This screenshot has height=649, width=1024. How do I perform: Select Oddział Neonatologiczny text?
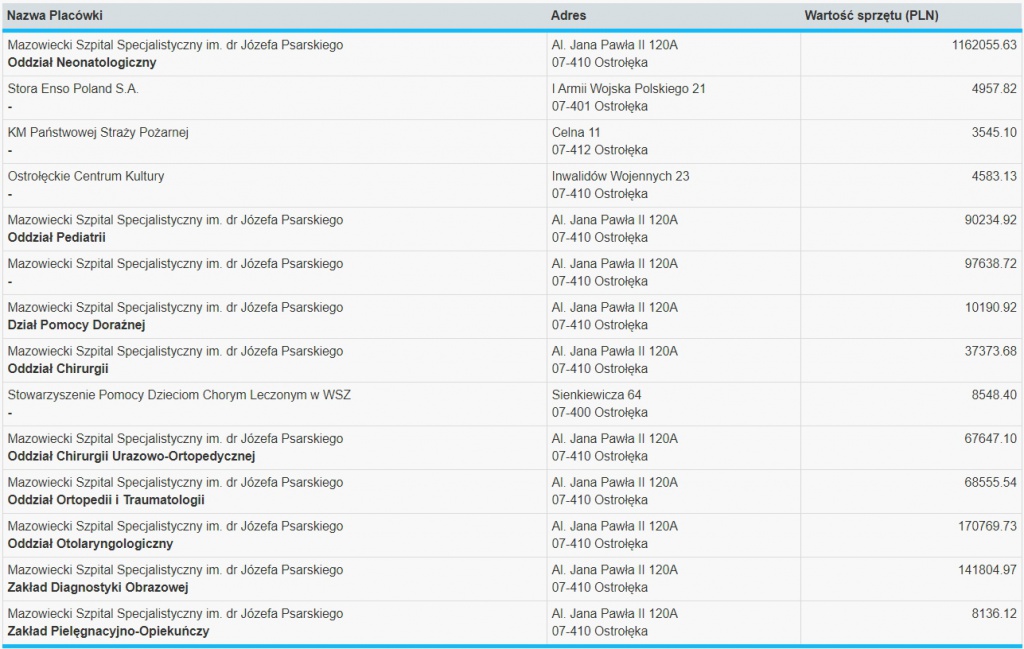[82, 63]
